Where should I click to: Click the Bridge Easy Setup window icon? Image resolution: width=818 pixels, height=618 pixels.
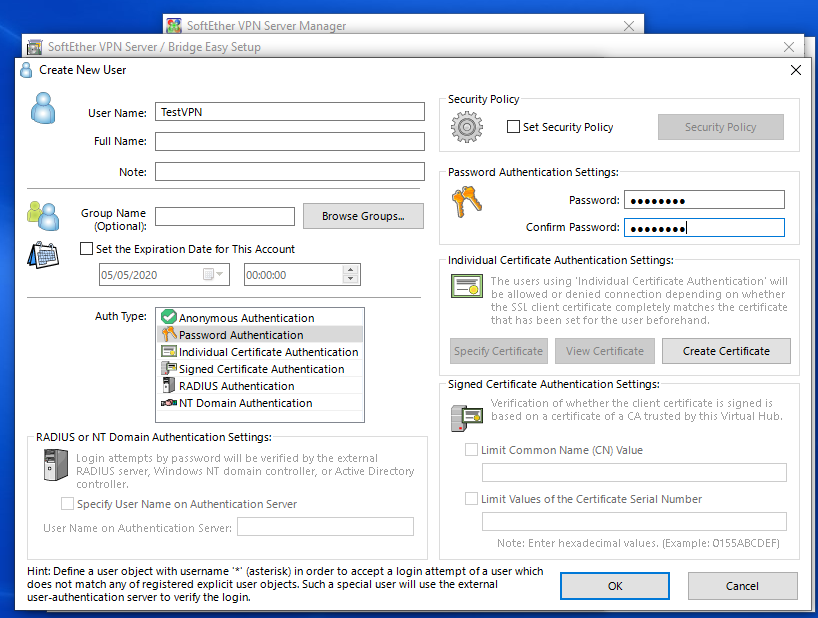point(34,47)
